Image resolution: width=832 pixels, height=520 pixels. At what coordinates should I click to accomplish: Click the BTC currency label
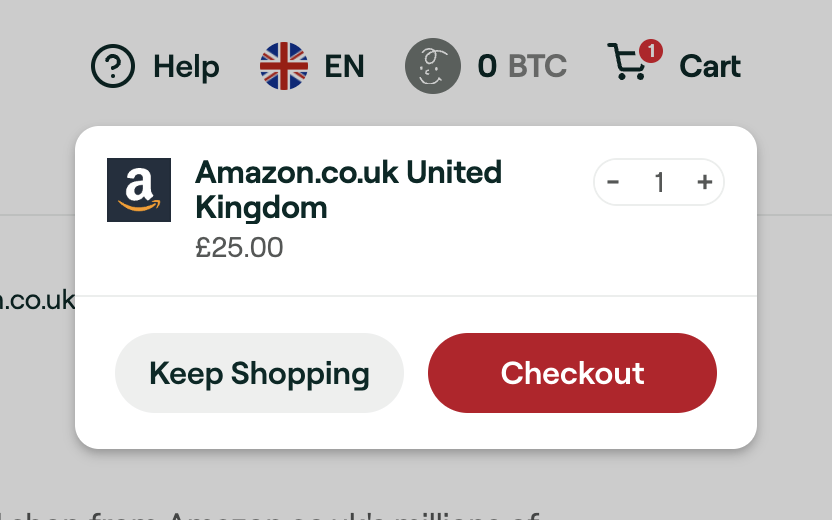click(538, 66)
